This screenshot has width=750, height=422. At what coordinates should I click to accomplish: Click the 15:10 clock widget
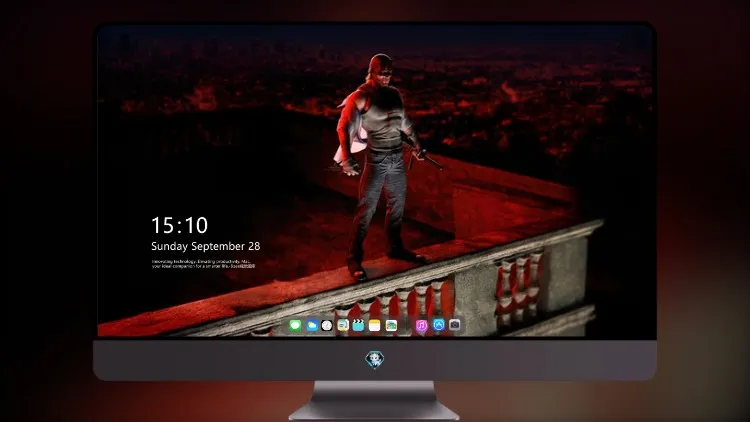pos(179,225)
